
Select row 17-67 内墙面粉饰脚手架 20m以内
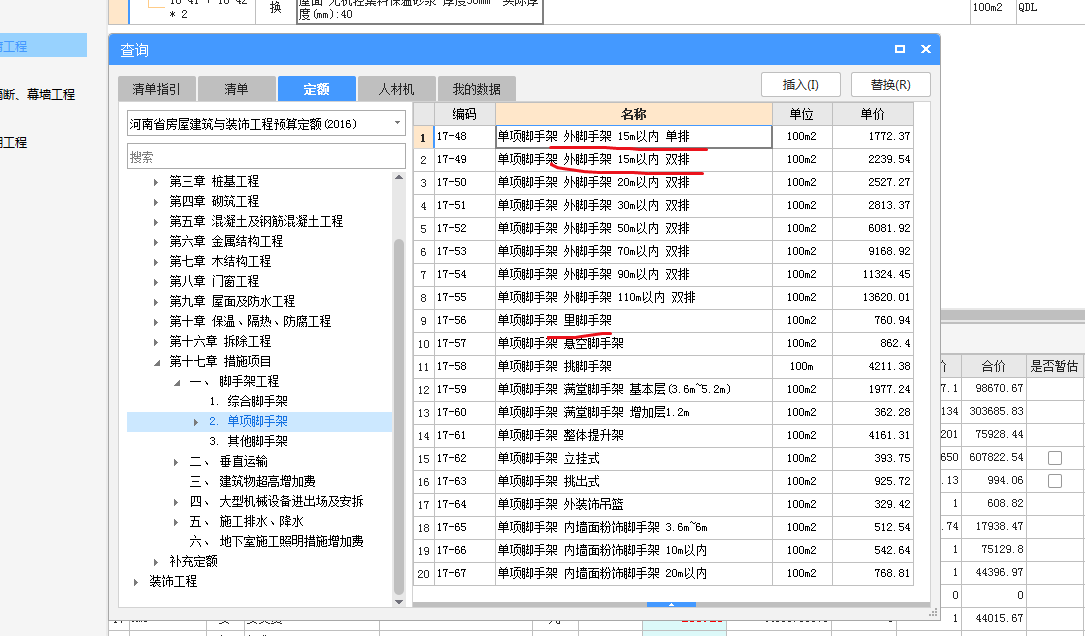tap(664, 574)
